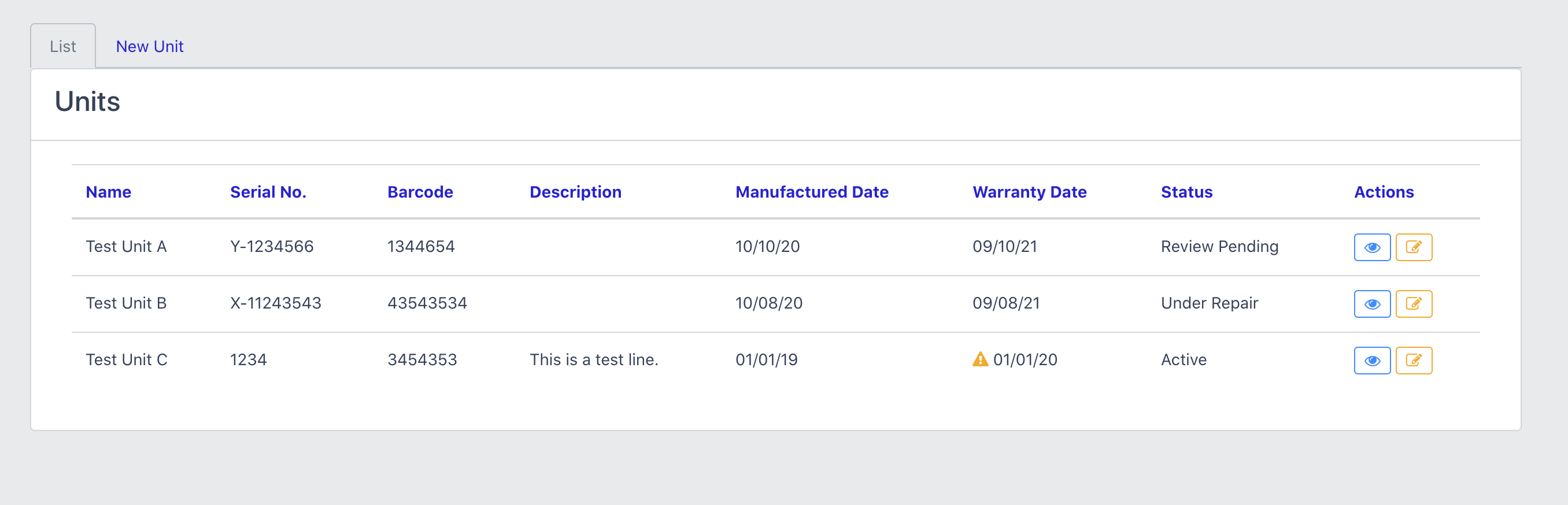
Task: Edit Test Unit B record
Action: 1413,303
